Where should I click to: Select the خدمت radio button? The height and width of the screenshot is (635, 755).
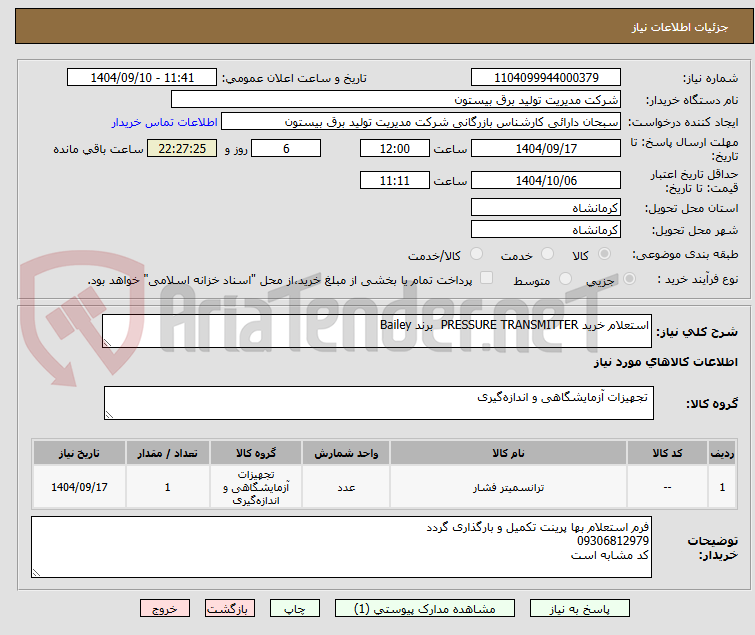click(x=547, y=254)
